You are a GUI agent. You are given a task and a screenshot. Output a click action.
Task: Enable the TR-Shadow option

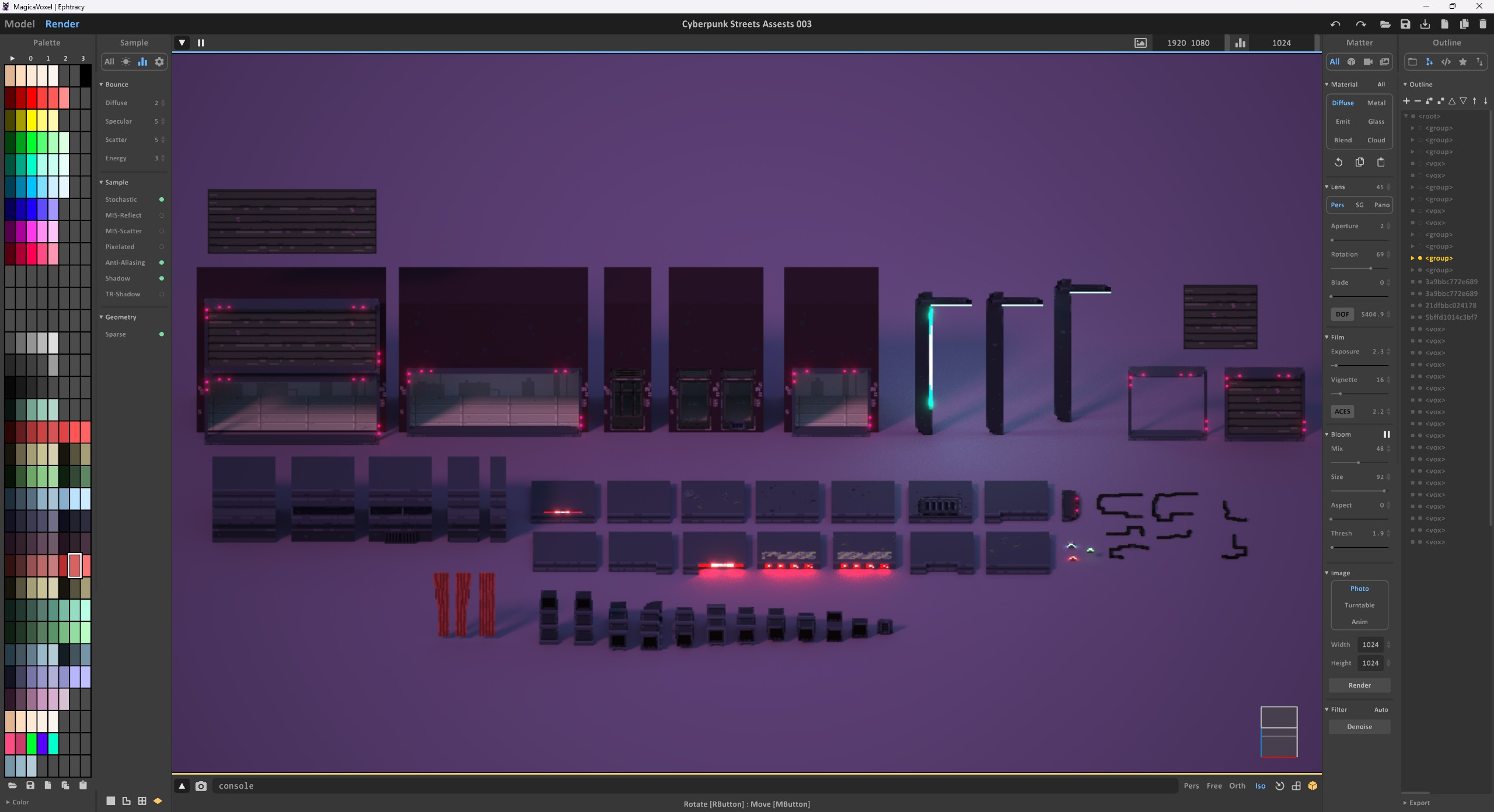(162, 294)
